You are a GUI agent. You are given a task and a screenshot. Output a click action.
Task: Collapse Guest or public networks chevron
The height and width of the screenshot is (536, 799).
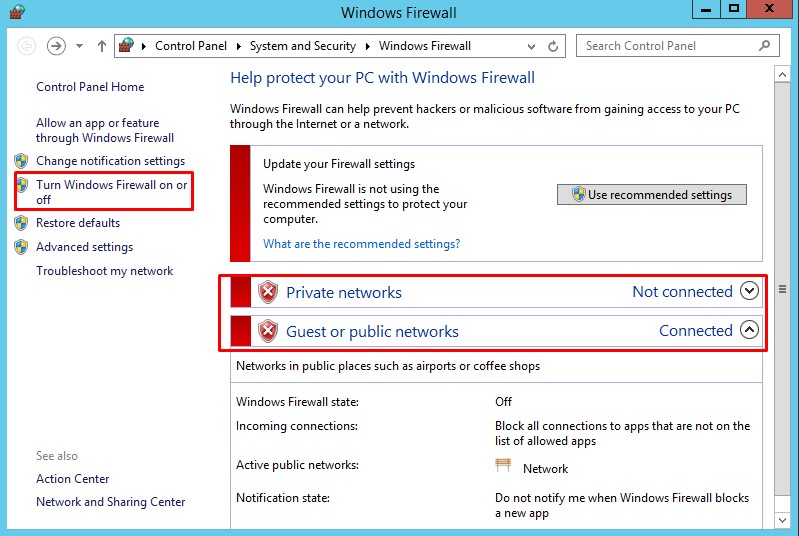pyautogui.click(x=749, y=330)
